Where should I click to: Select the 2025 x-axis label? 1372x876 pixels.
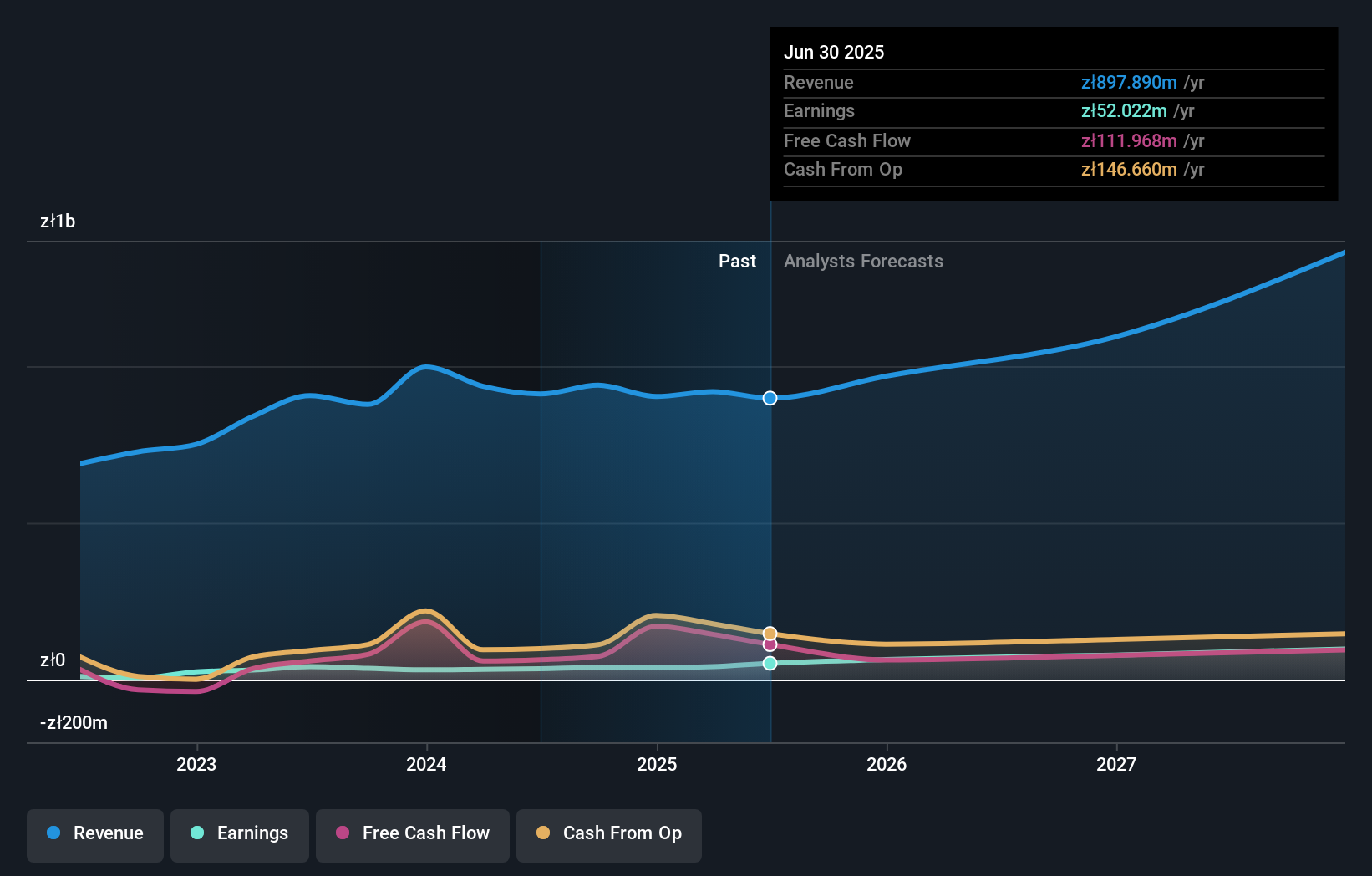coord(657,764)
